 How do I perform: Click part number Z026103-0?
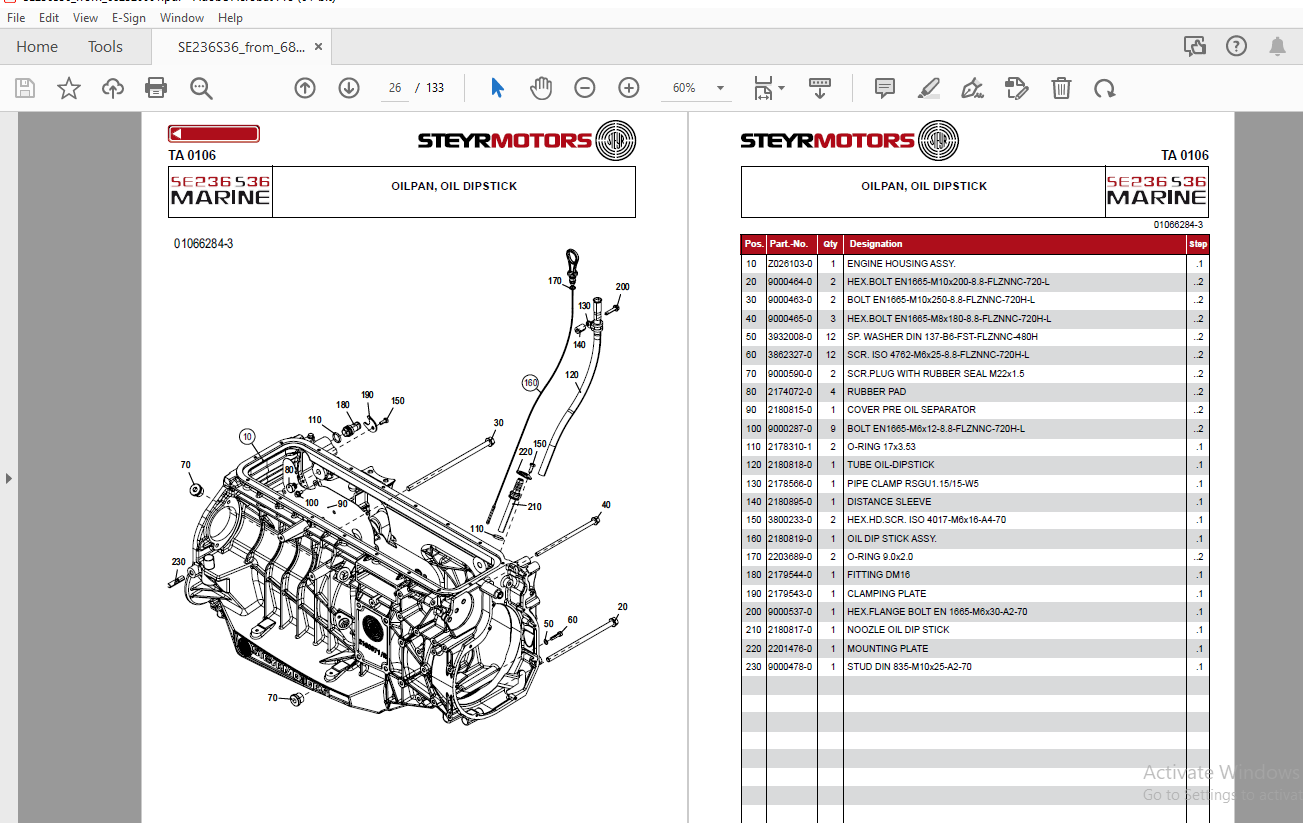pos(790,264)
